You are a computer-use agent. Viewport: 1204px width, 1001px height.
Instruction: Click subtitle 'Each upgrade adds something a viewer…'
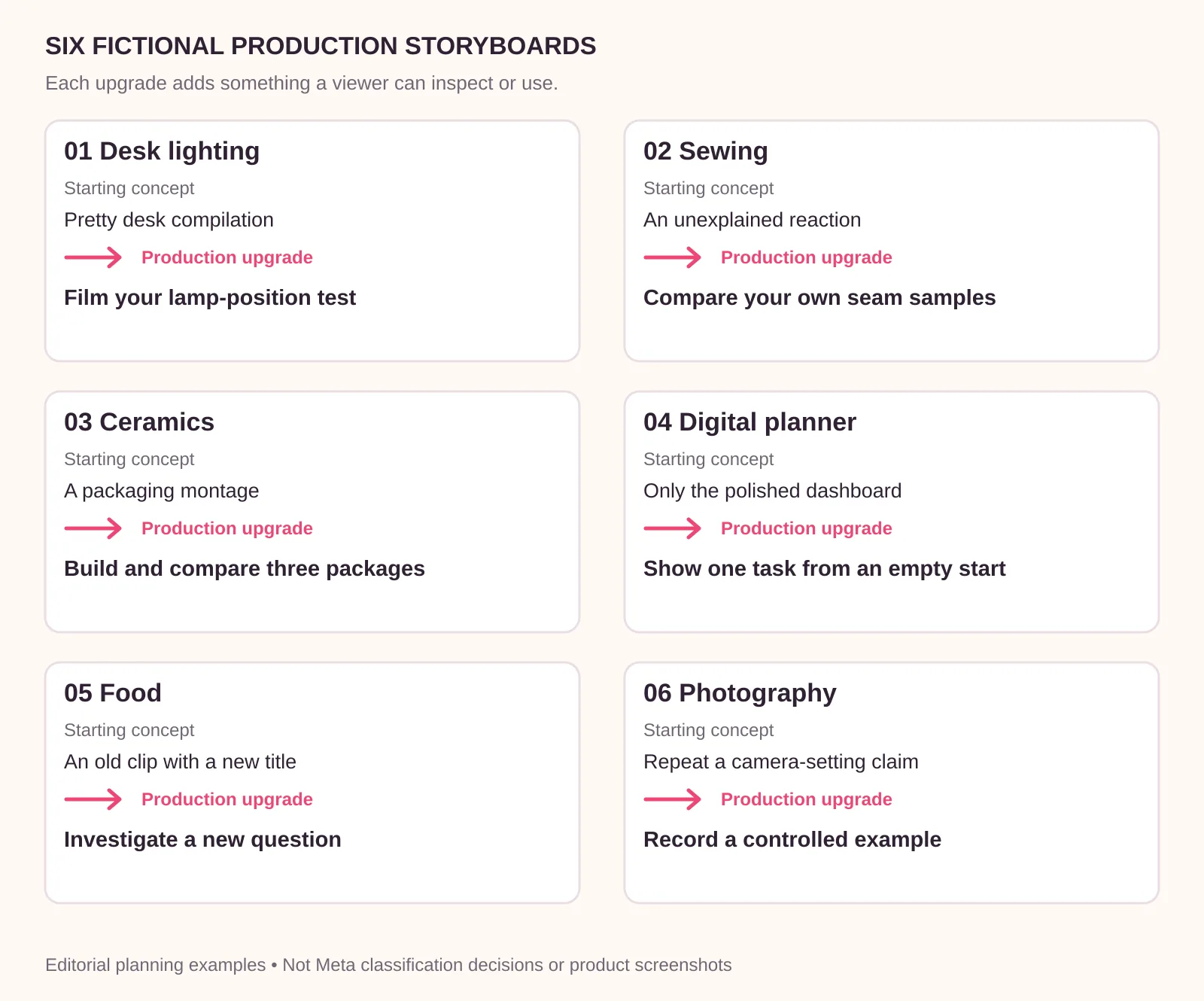[x=302, y=83]
